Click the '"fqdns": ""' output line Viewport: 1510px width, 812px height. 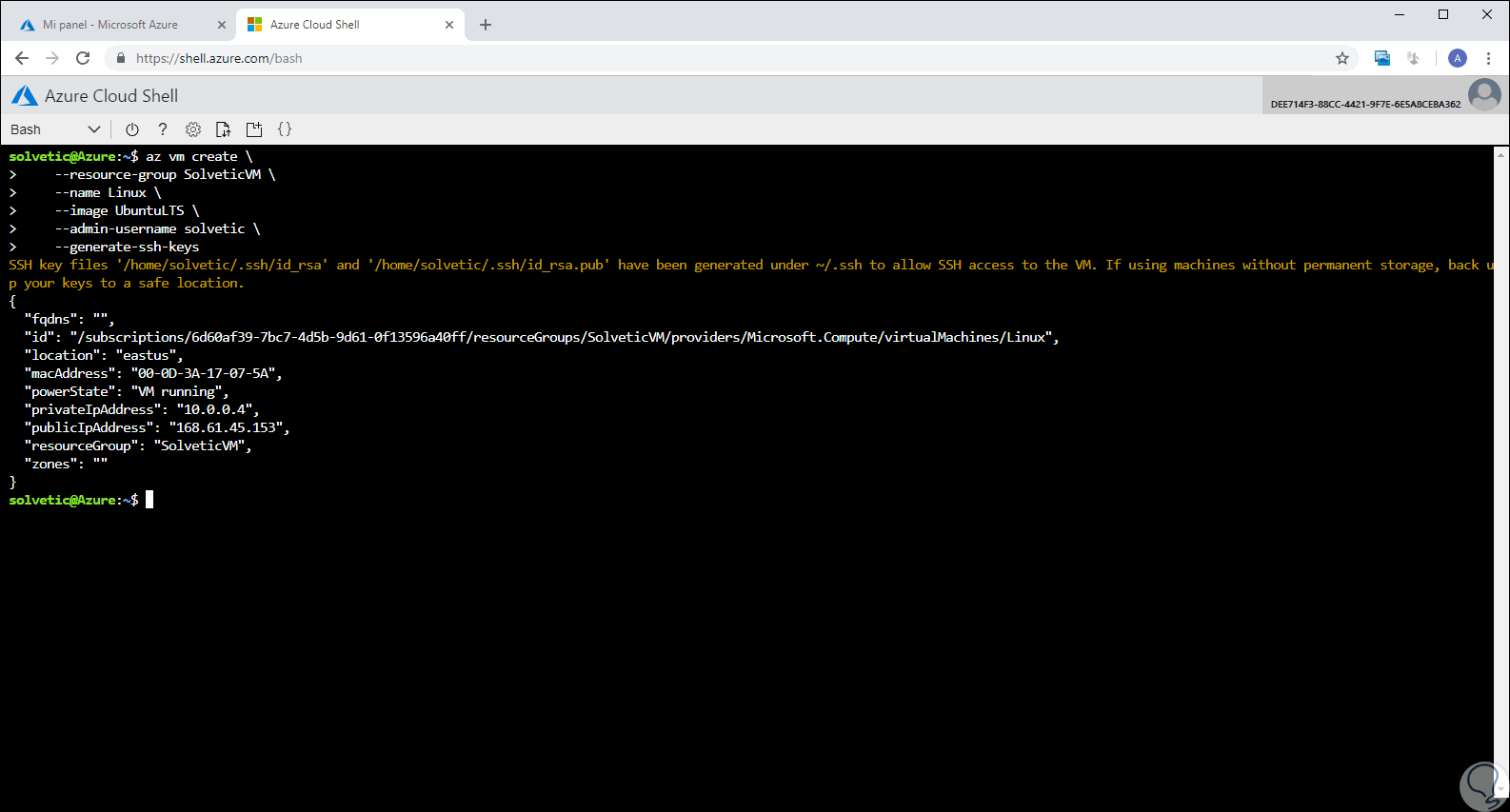tap(70, 319)
